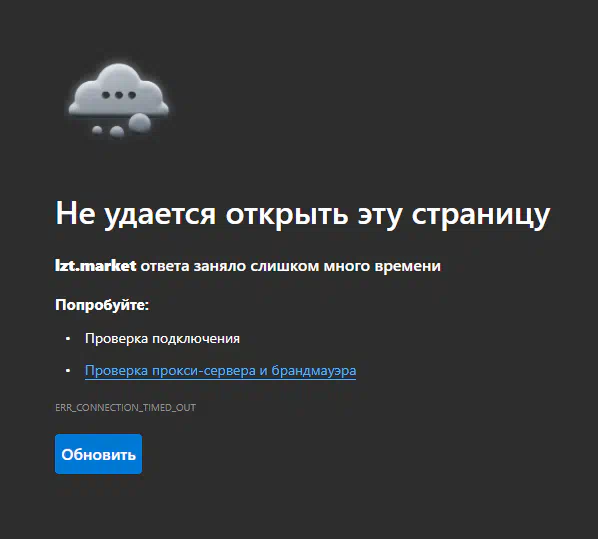Click the word страницу in the heading

point(481,215)
